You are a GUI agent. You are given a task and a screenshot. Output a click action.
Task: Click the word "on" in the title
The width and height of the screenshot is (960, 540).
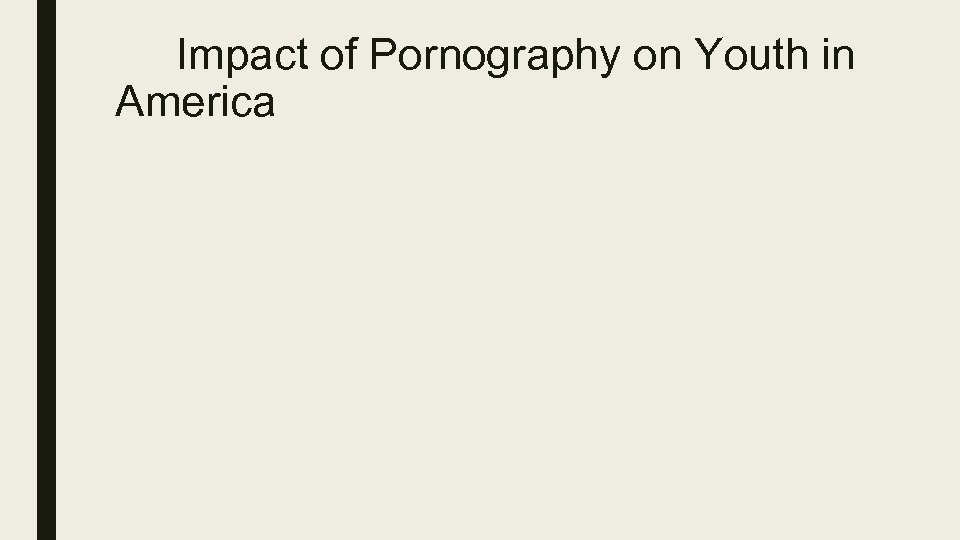click(656, 57)
